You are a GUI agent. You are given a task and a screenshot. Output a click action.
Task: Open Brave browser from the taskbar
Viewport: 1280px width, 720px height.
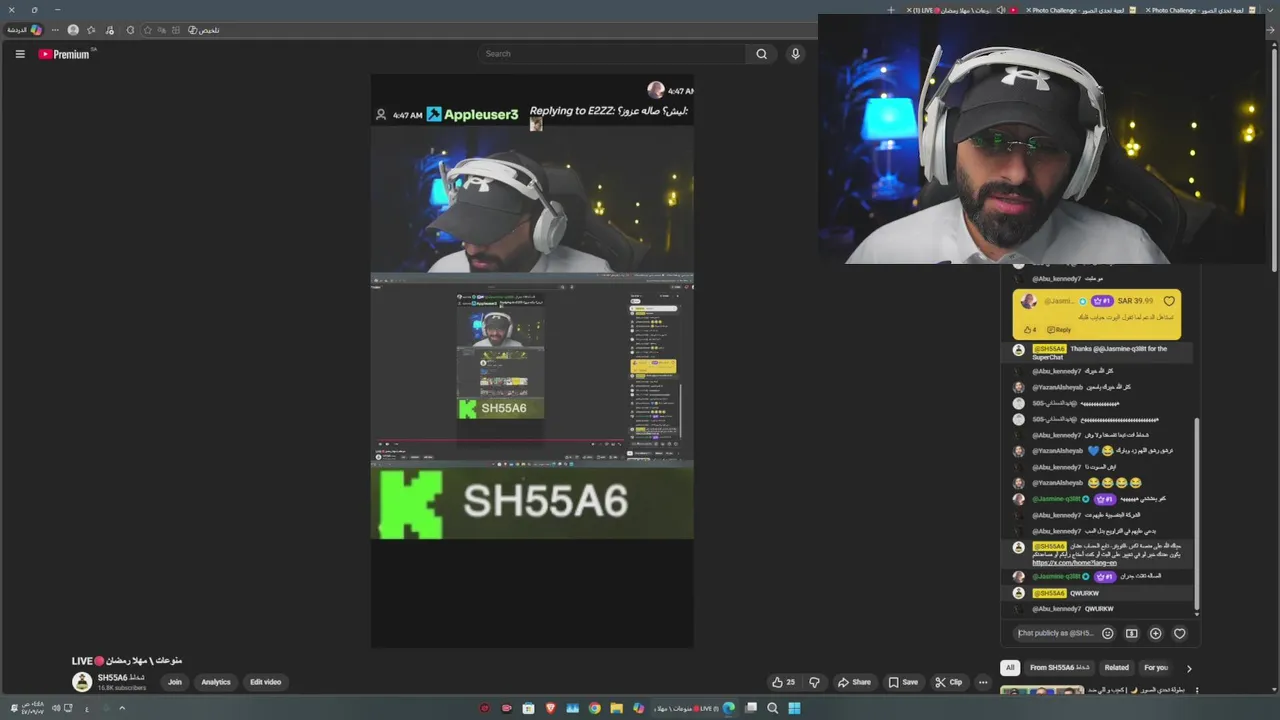tap(550, 708)
